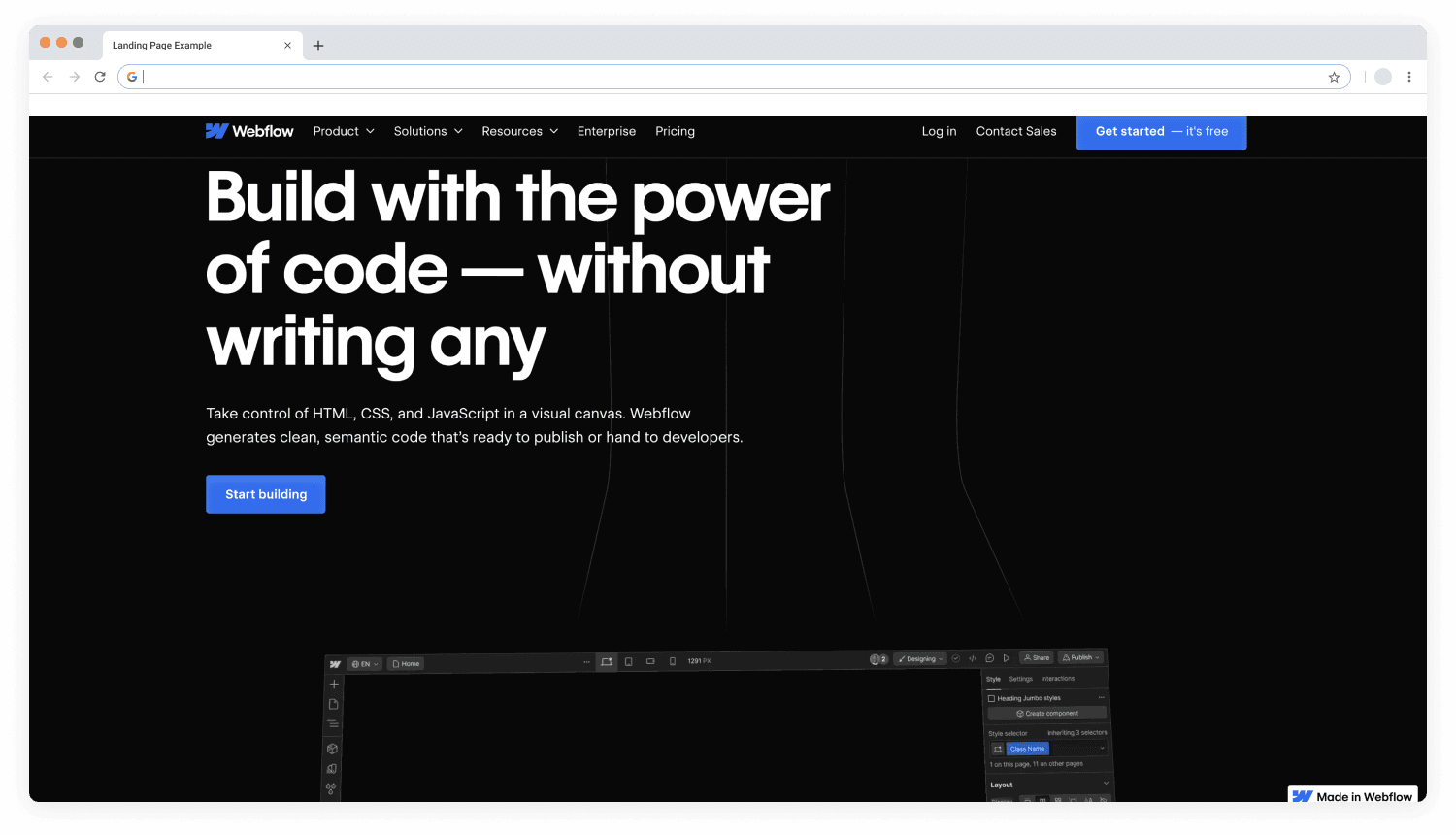Click the Webflow logo in the navbar
The width and height of the screenshot is (1456, 835).
coord(249,131)
